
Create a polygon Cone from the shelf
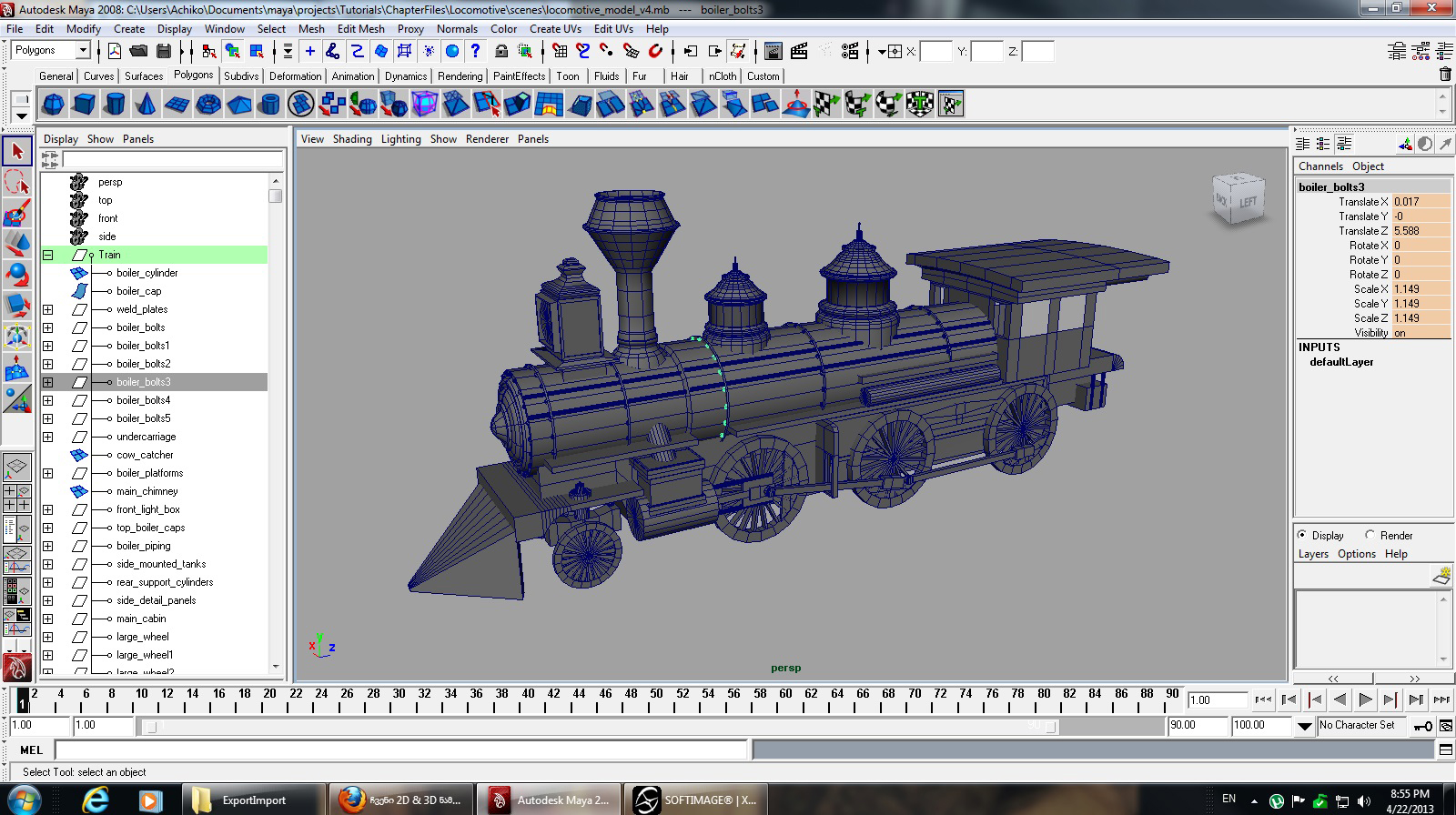146,105
